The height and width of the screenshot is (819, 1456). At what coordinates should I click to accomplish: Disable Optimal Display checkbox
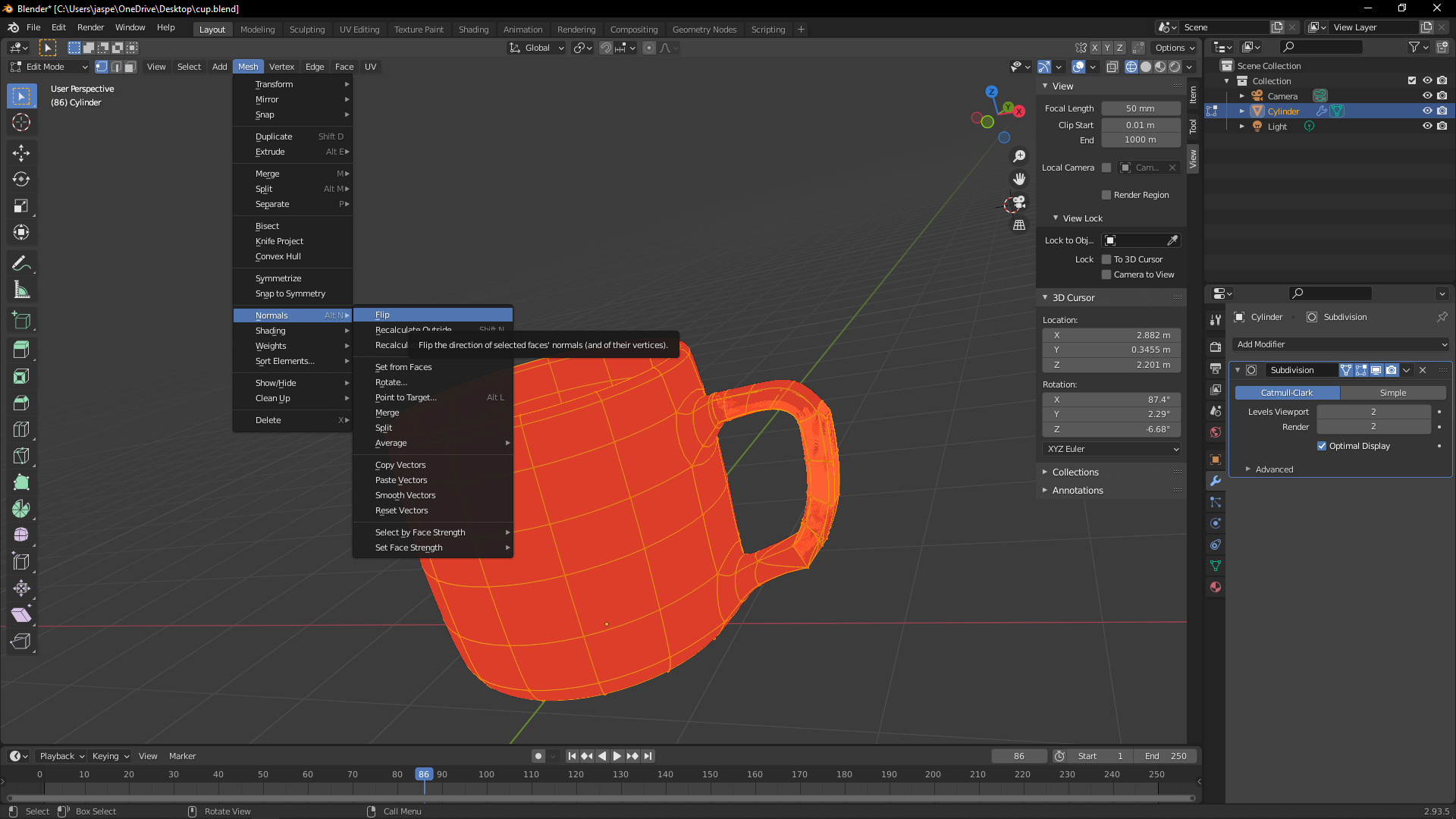pos(1322,446)
